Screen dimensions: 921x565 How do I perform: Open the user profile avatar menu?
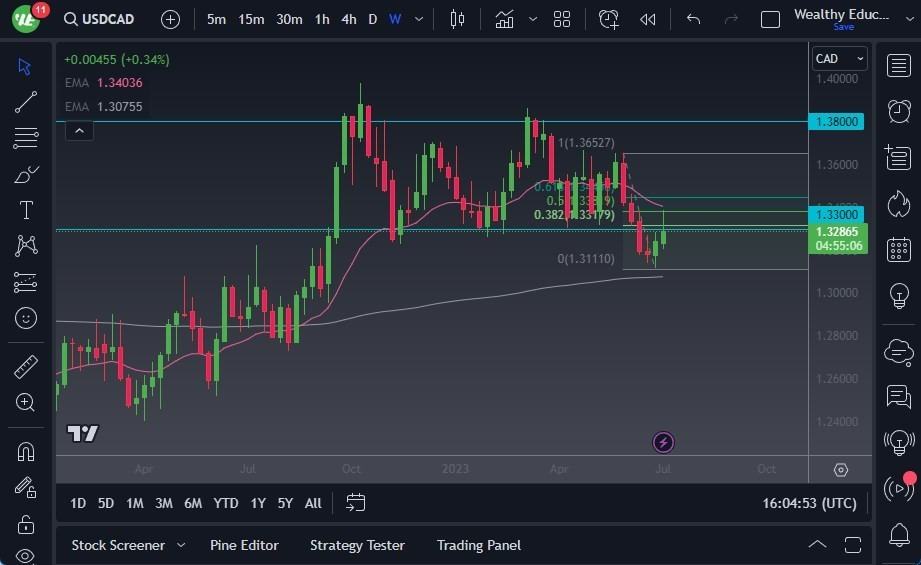coord(25,19)
